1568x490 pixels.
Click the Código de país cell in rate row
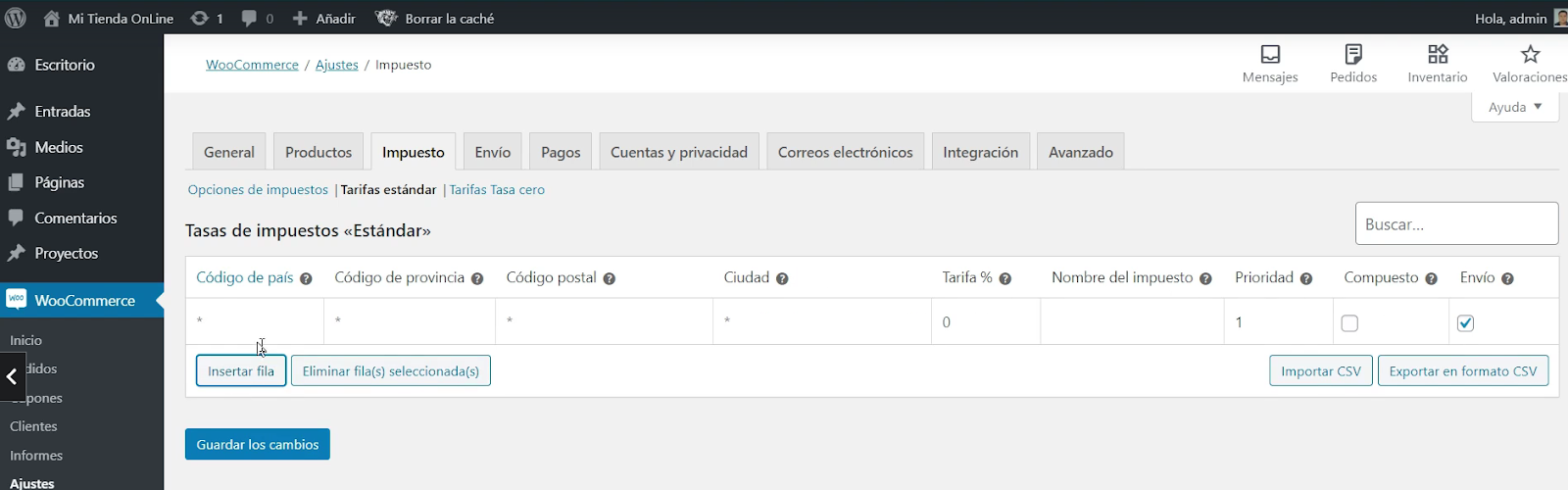(255, 321)
